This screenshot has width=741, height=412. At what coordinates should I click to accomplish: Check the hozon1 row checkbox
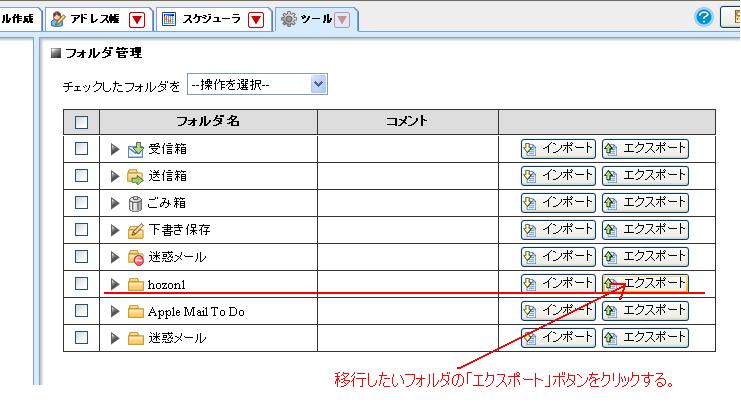coord(81,283)
